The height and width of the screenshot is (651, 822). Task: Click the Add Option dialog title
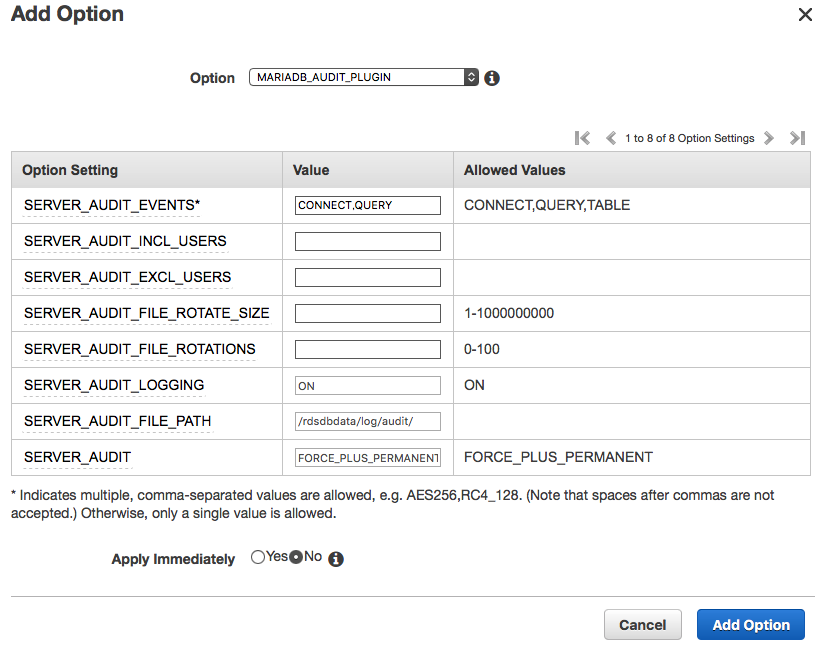(67, 14)
